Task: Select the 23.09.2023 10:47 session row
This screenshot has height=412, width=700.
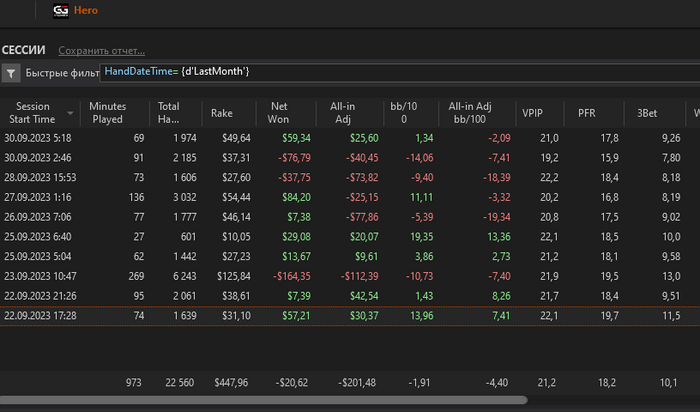Action: (43, 275)
